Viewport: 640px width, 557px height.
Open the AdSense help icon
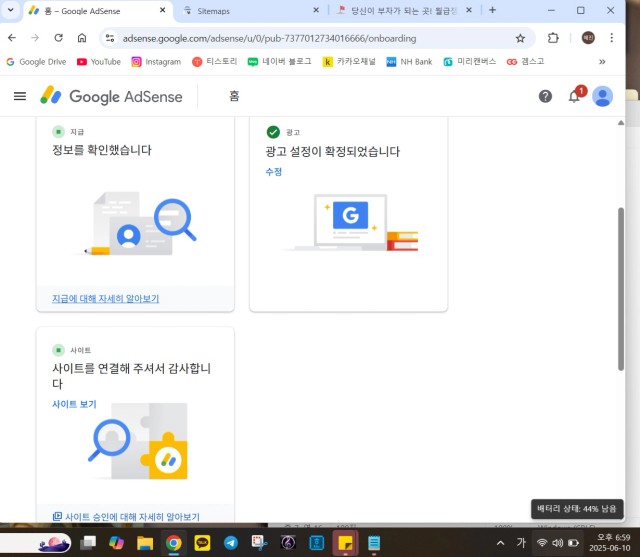545,97
